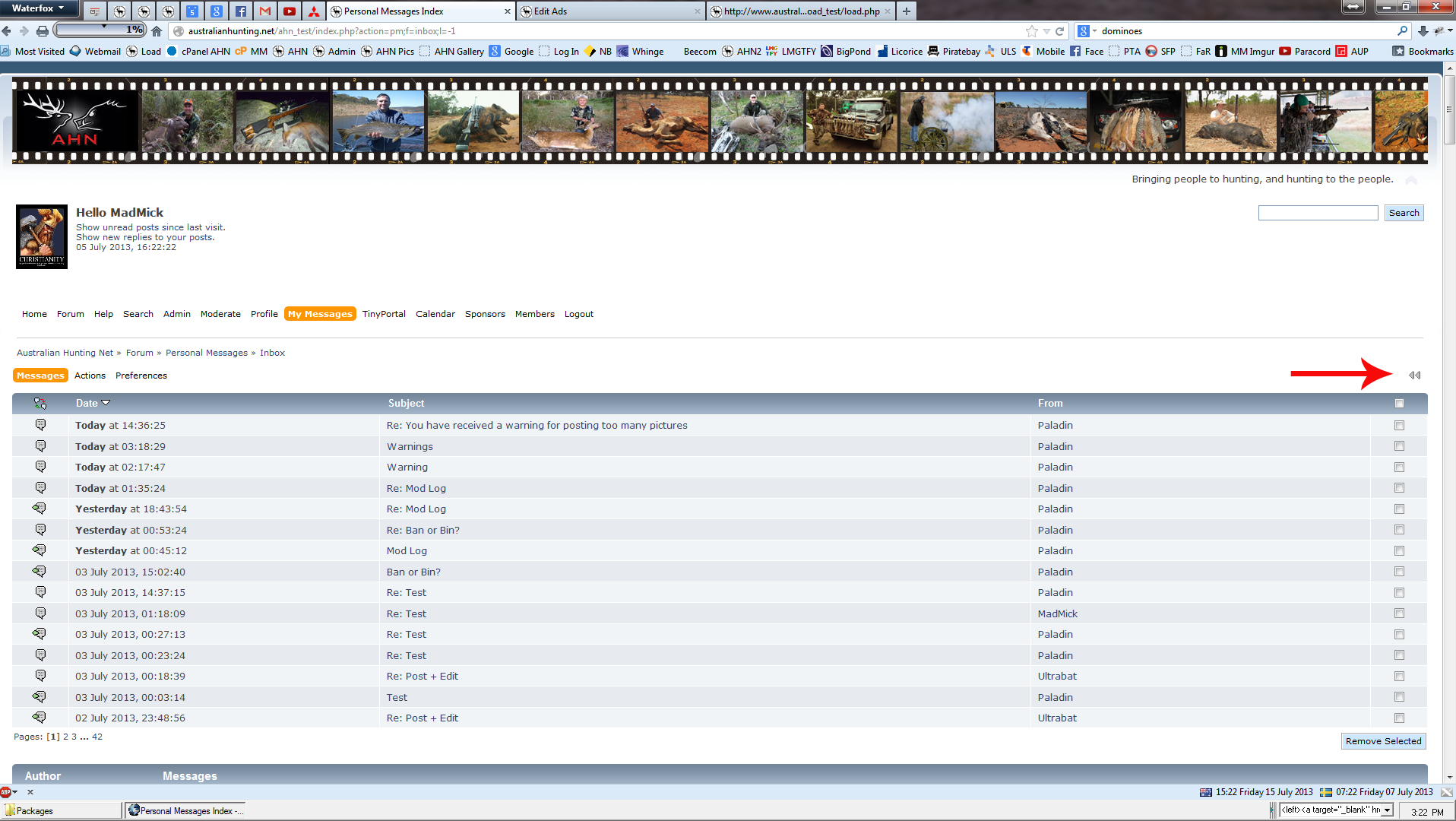This screenshot has height=821, width=1456.
Task: Click the Adblock Plus icon in status bar
Action: pyautogui.click(x=6, y=792)
